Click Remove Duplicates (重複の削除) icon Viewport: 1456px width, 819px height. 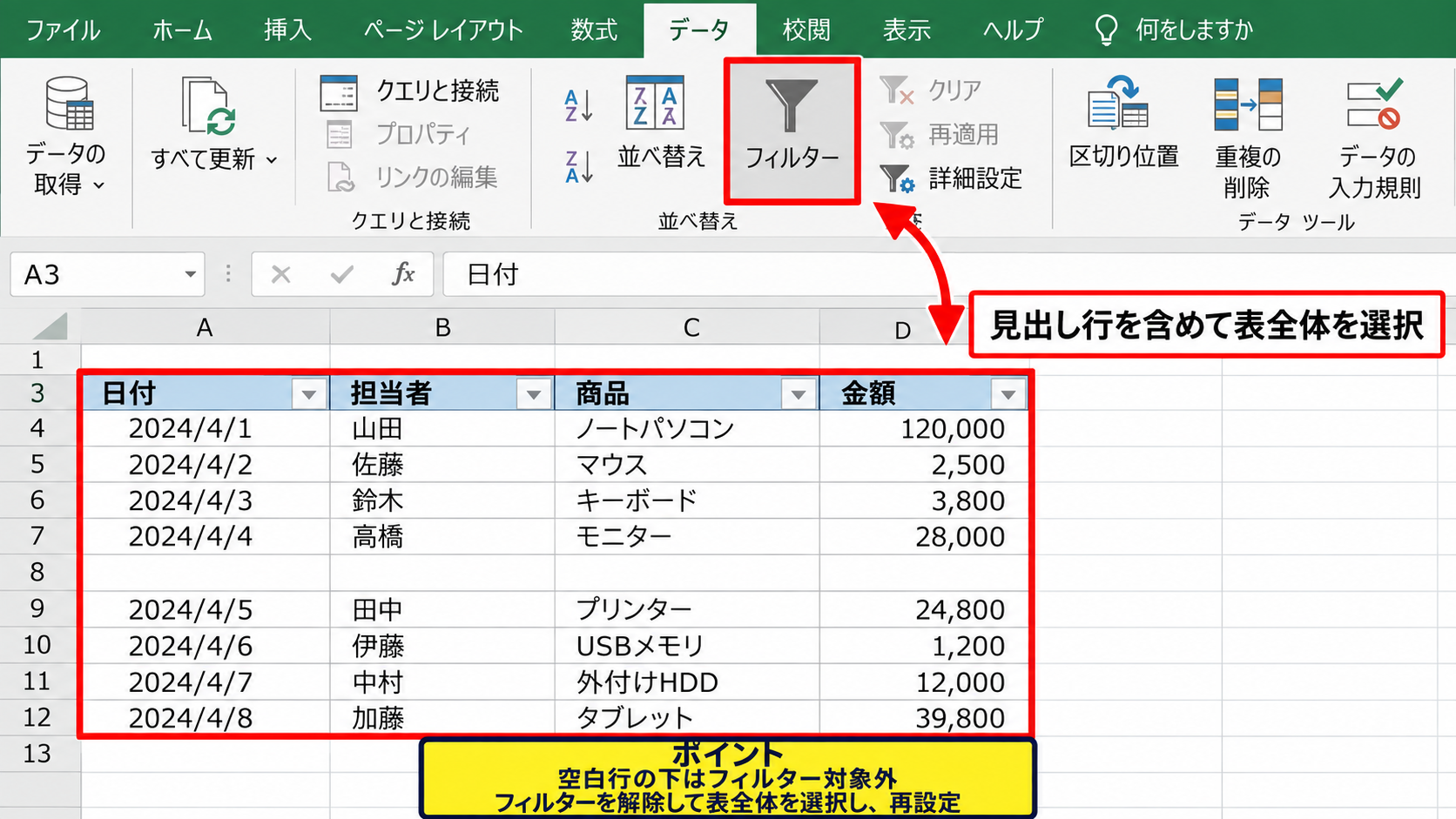coord(1248,104)
